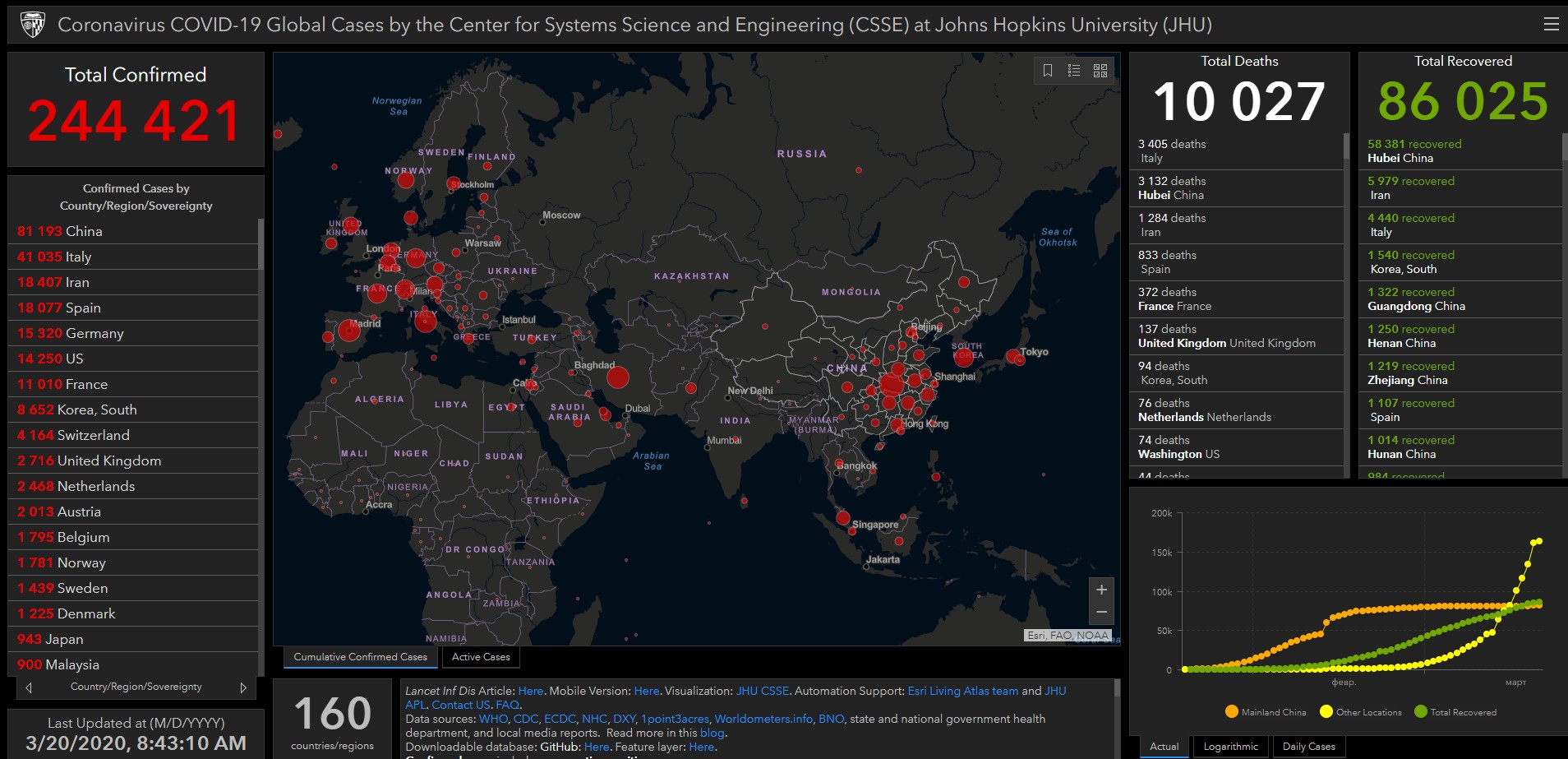Viewport: 1568px width, 759px height.
Task: Click the Johns Hopkins shield logo
Action: tap(32, 25)
